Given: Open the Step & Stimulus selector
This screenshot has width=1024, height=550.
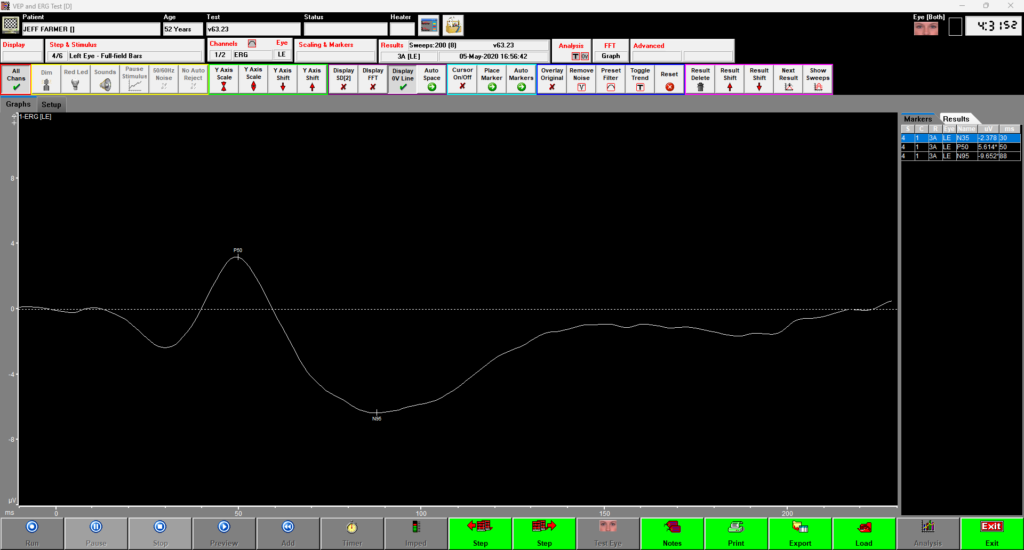Looking at the screenshot, I should click(x=124, y=56).
